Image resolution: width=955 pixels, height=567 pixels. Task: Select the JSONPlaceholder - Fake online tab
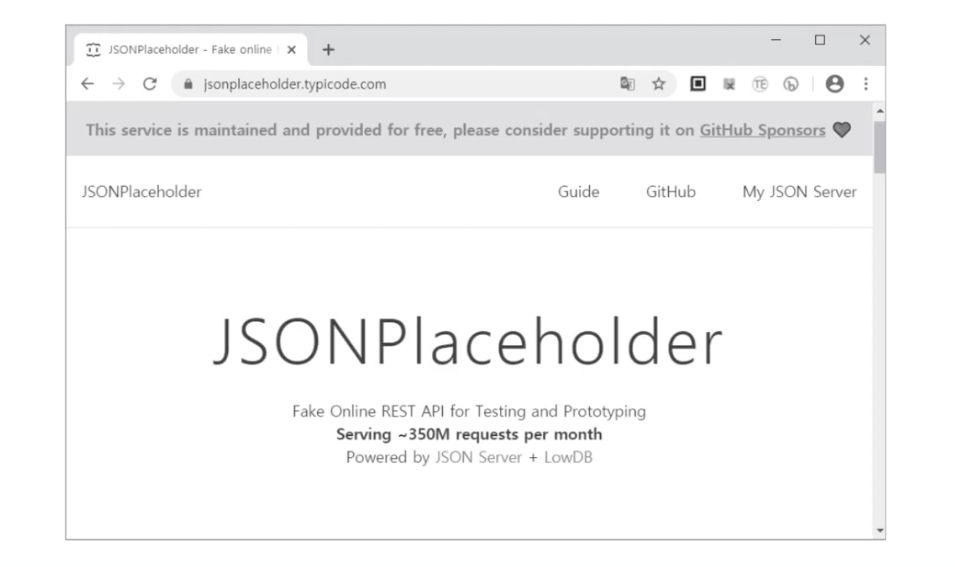click(191, 49)
